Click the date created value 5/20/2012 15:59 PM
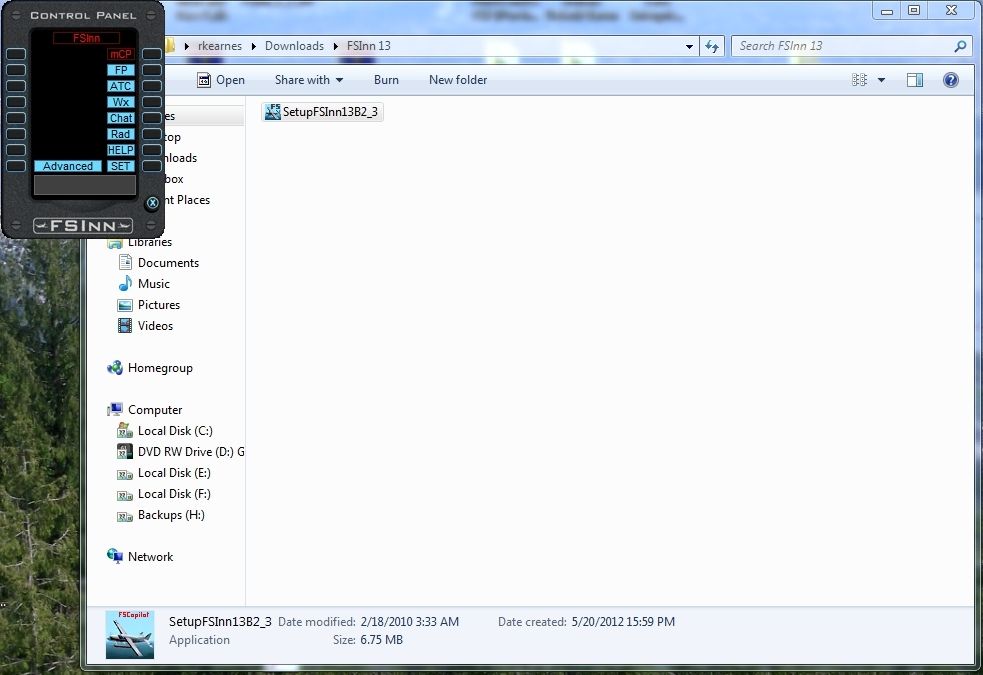983x675 pixels. point(623,622)
